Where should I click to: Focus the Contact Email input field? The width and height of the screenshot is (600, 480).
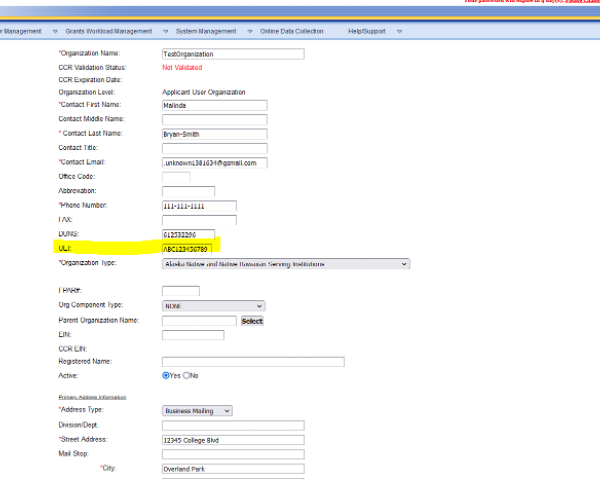point(214,162)
